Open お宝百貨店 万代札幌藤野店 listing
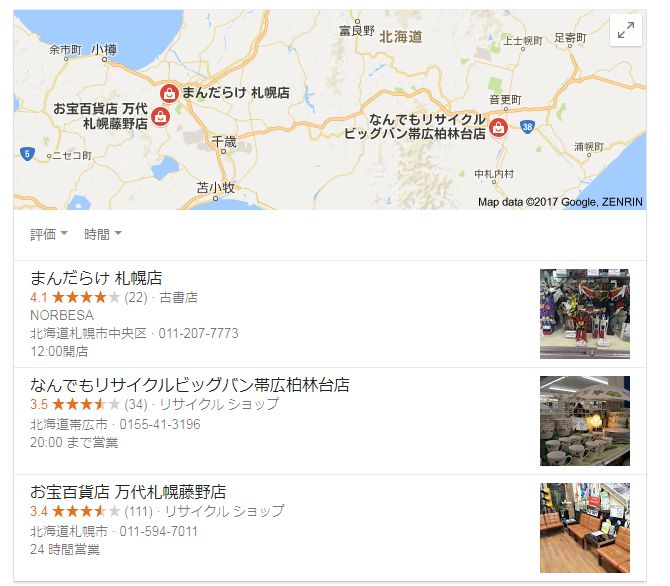Image resolution: width=670 pixels, height=586 pixels. point(128,492)
